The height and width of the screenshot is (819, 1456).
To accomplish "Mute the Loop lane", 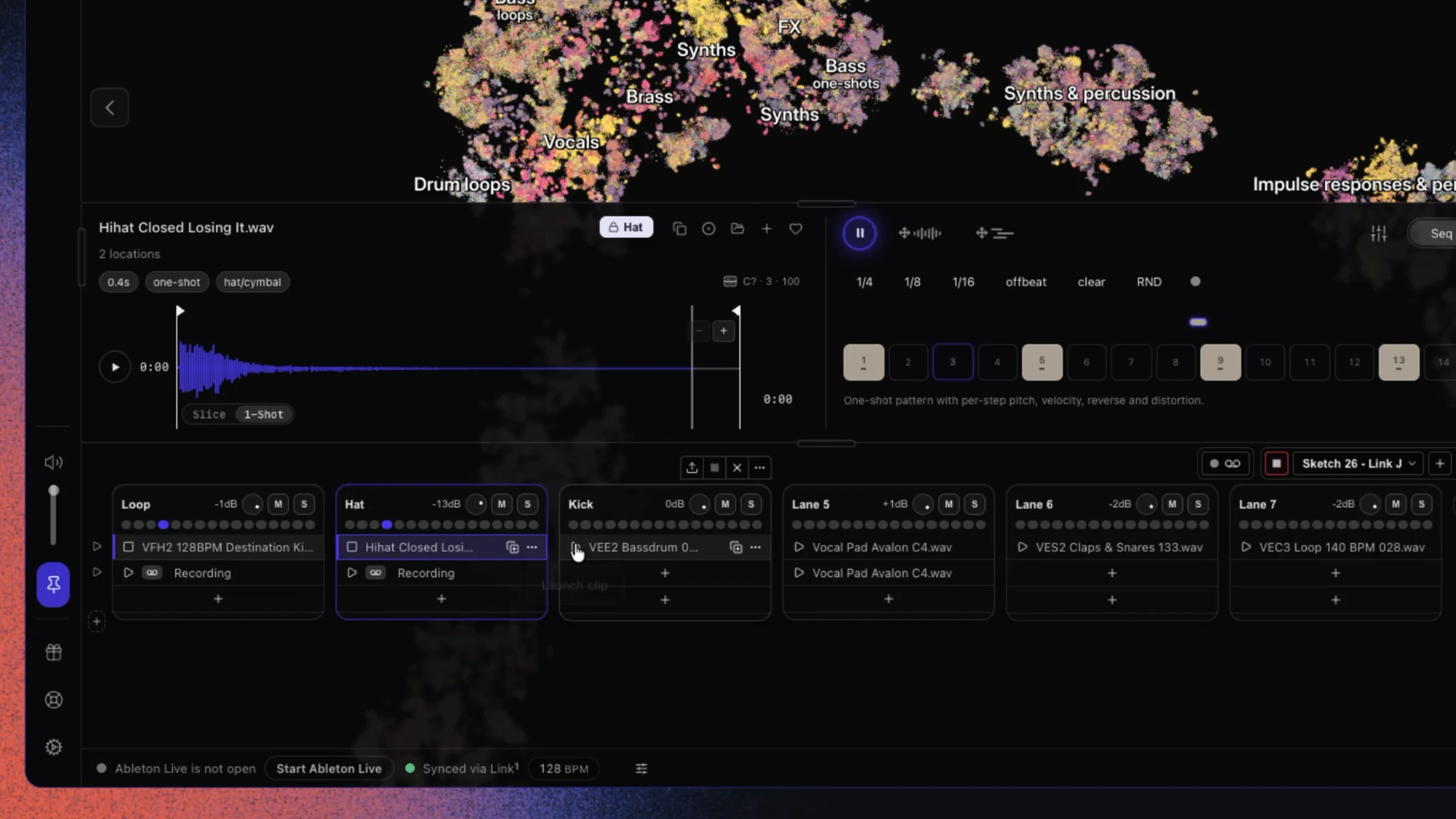I will coord(278,504).
